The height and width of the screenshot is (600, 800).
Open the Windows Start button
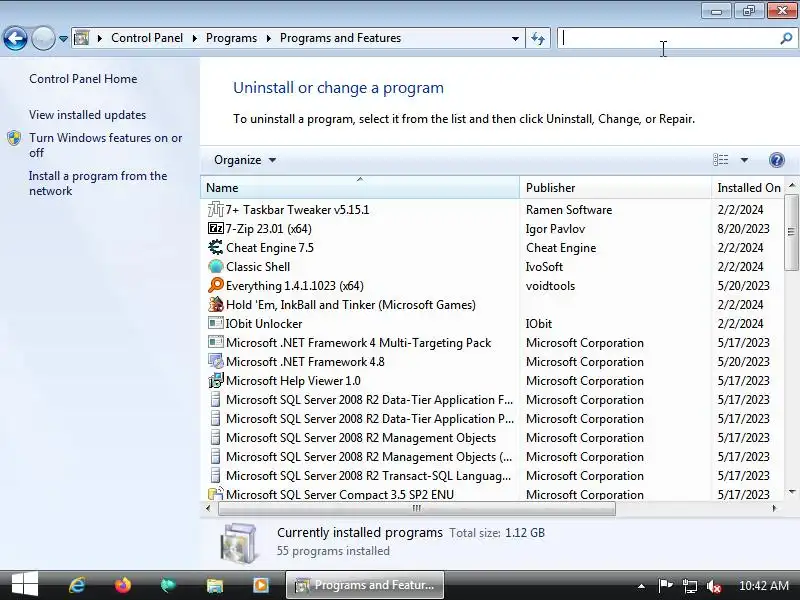[x=24, y=585]
